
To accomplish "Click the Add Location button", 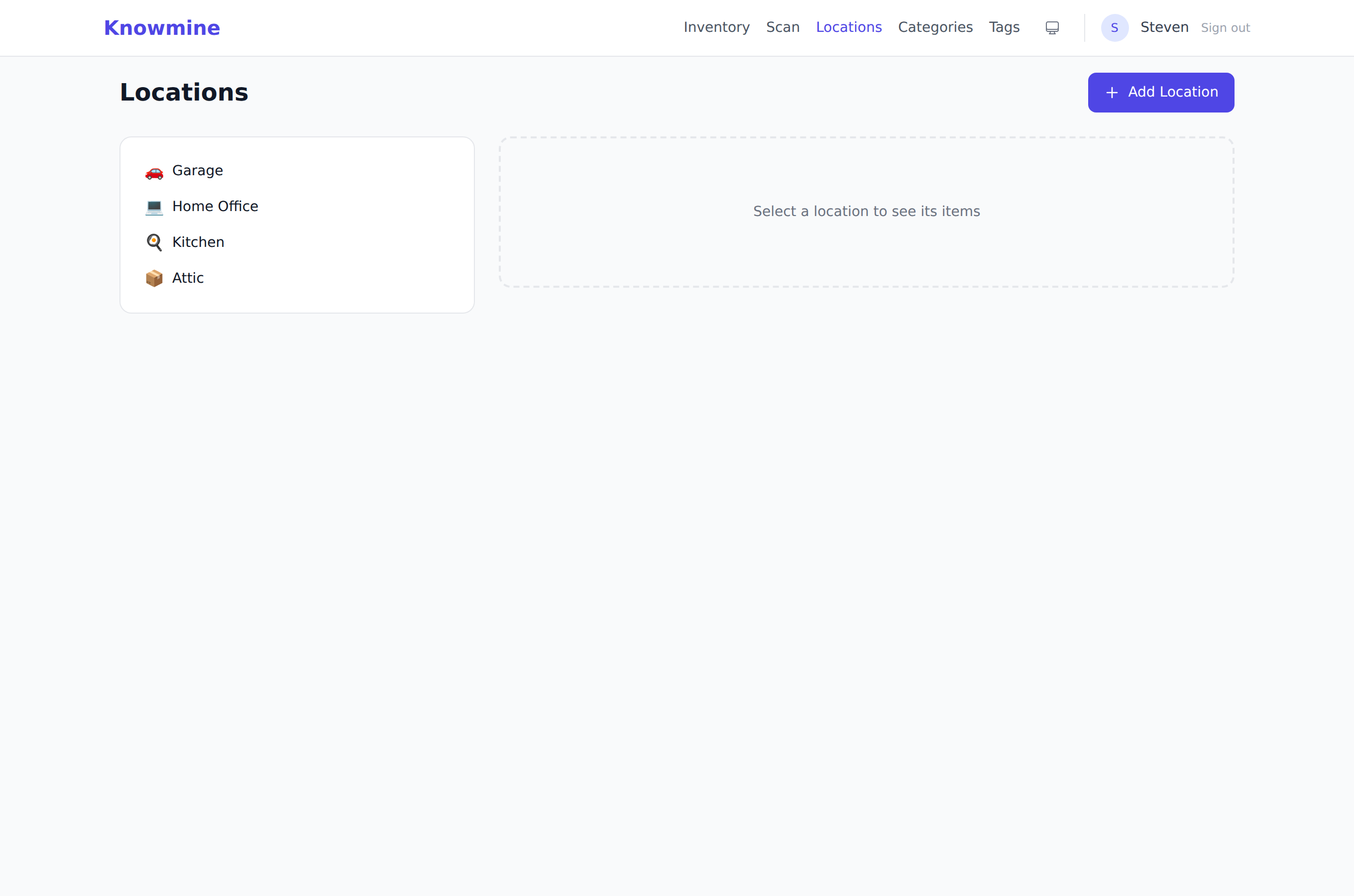I will (1160, 93).
